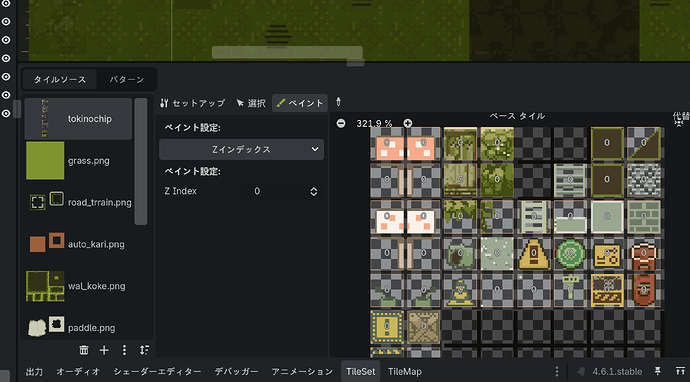Zoom in the tile atlas view

pos(408,123)
